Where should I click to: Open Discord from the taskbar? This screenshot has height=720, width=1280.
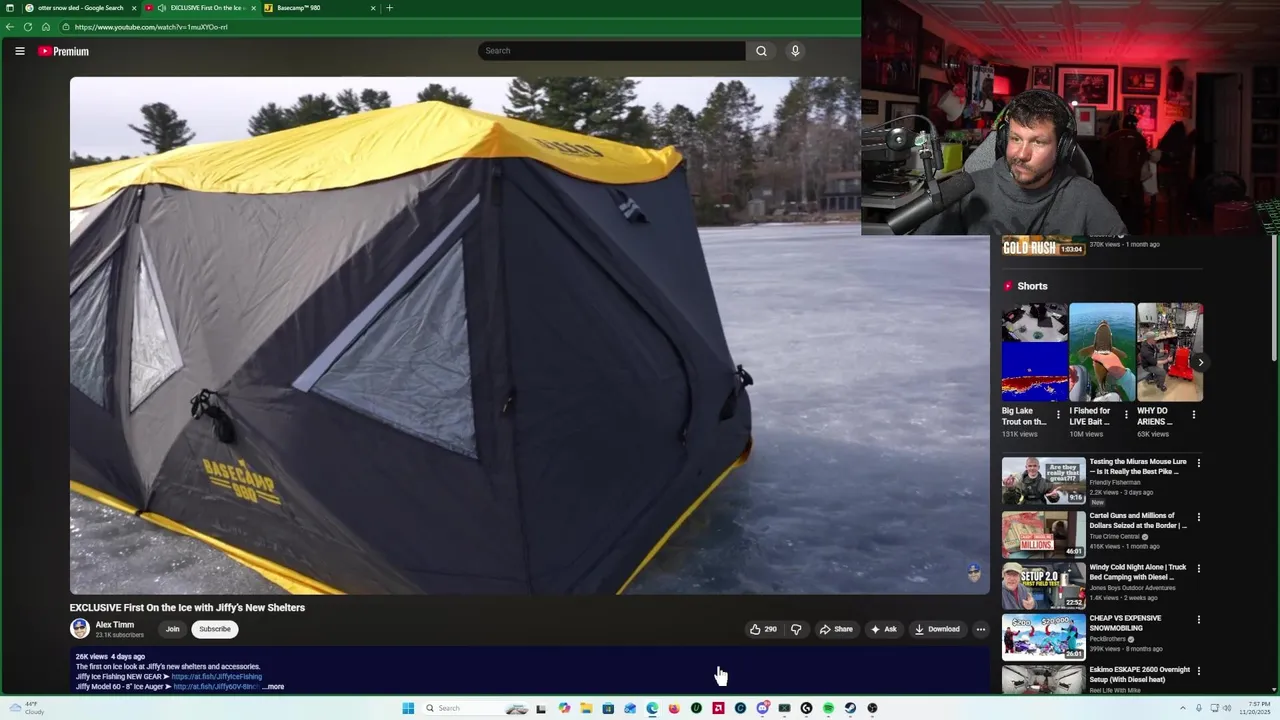(x=763, y=708)
